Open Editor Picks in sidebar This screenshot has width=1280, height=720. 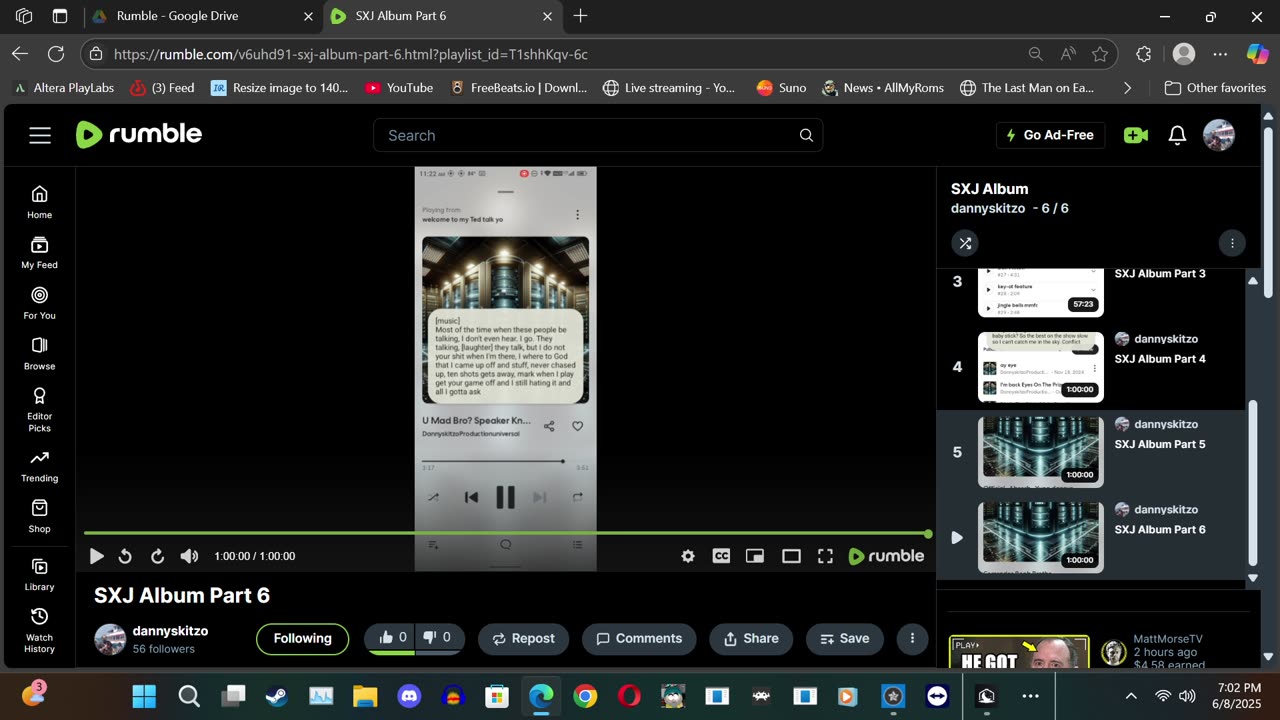click(x=40, y=409)
